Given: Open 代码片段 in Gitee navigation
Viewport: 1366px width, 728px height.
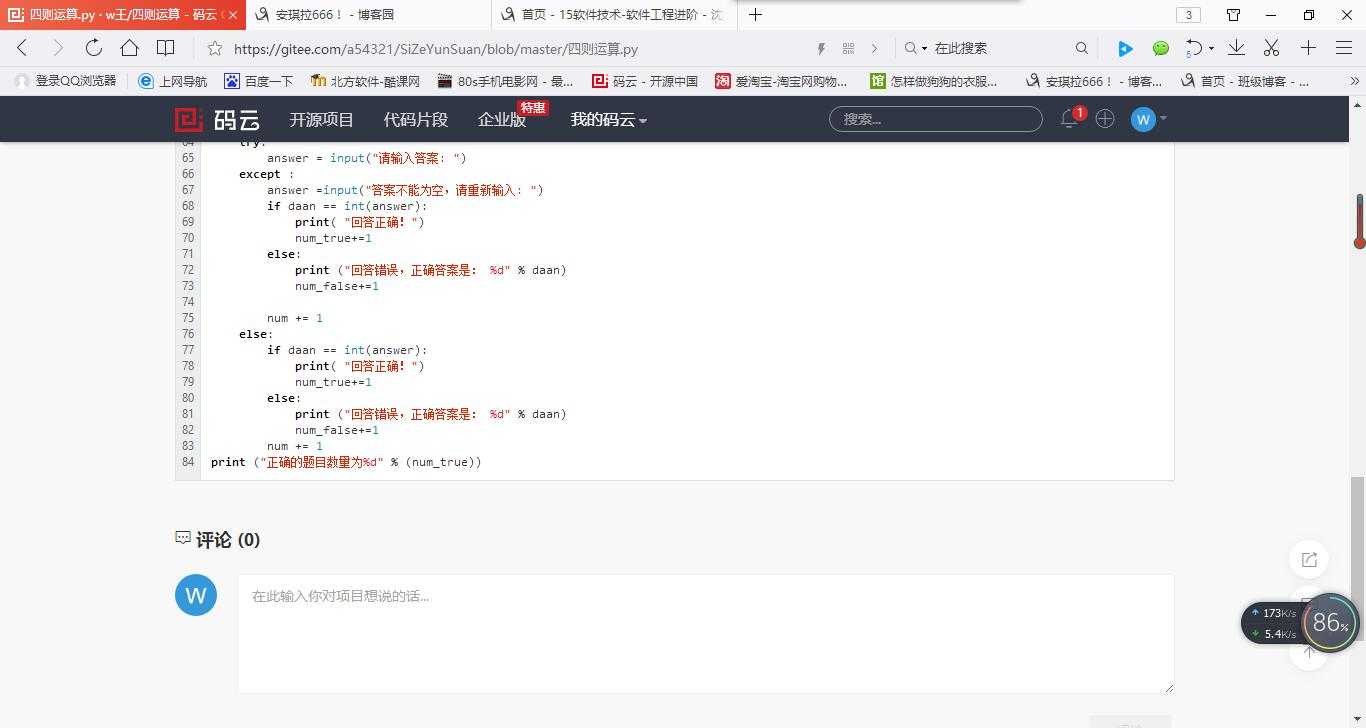Looking at the screenshot, I should (x=416, y=119).
